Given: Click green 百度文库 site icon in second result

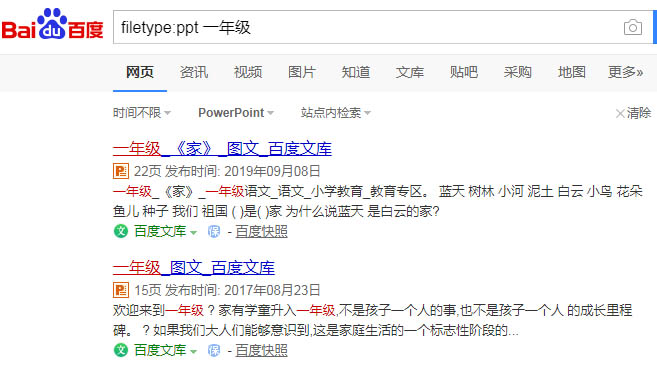Looking at the screenshot, I should [x=121, y=350].
